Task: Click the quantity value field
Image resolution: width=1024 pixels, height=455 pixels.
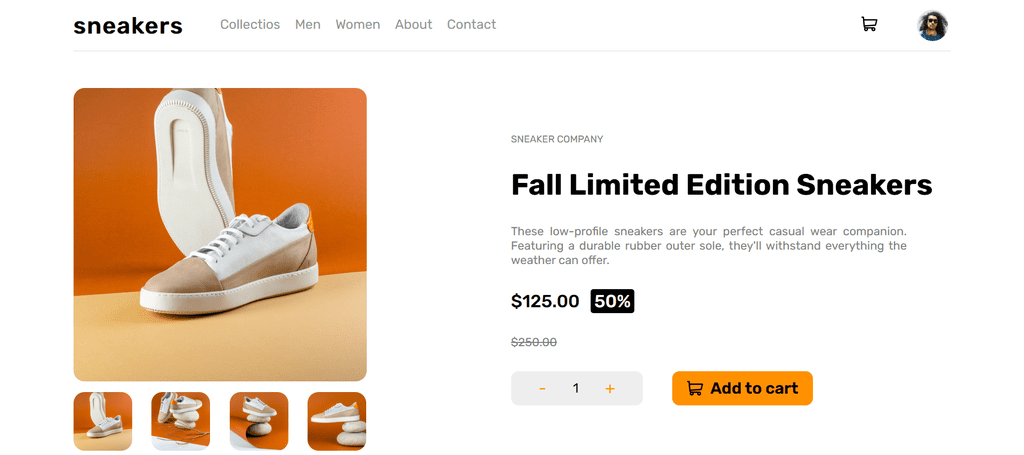Action: point(575,388)
